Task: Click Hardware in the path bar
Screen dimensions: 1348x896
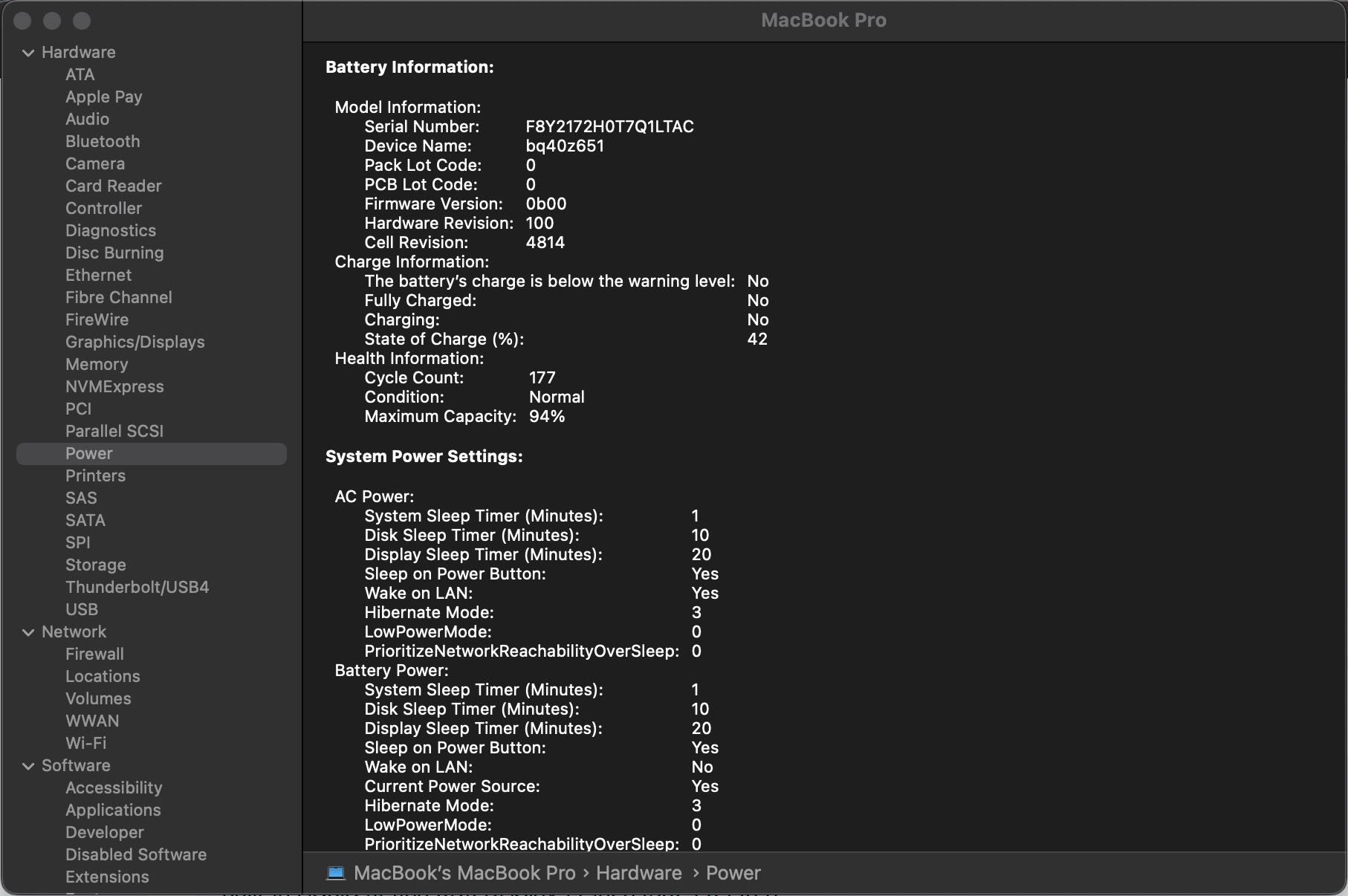Action: pos(638,873)
